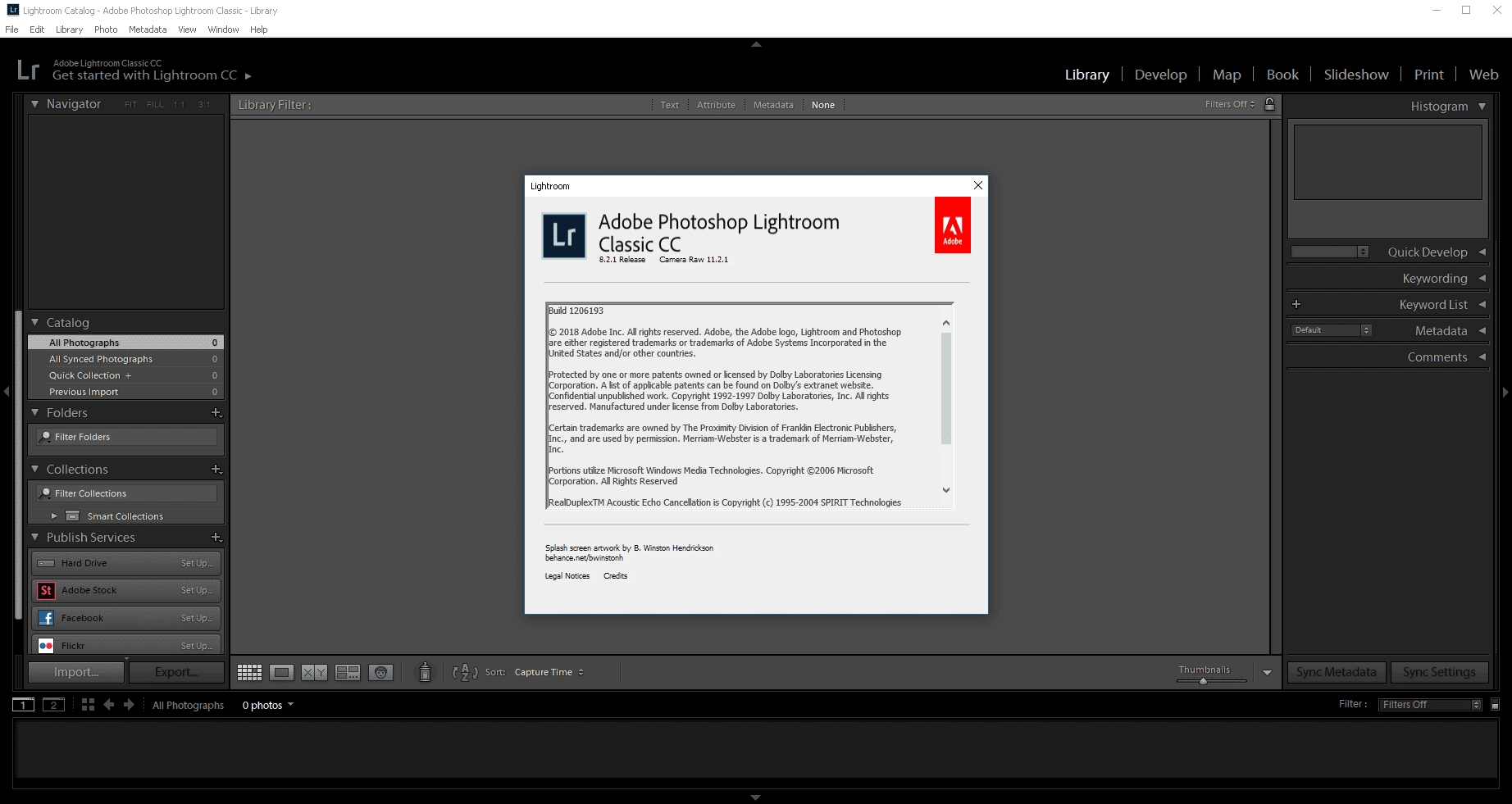
Task: Click the Filter Folders search field
Action: (127, 437)
